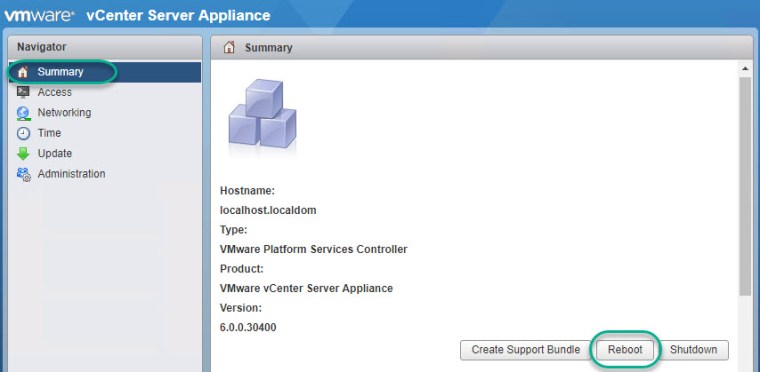Click the Version: label
Viewport: 760px width, 372px height.
point(241,307)
